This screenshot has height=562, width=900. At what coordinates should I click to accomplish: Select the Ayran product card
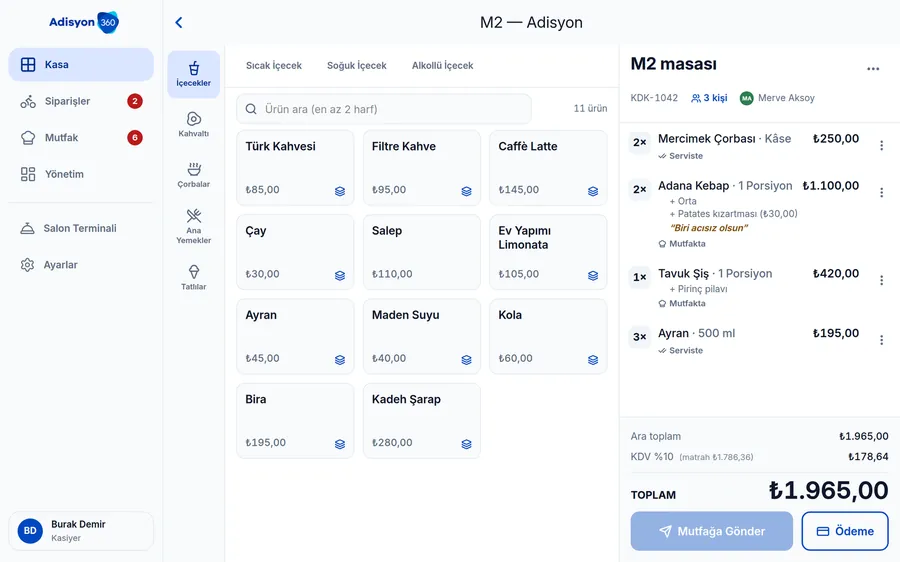(x=295, y=336)
